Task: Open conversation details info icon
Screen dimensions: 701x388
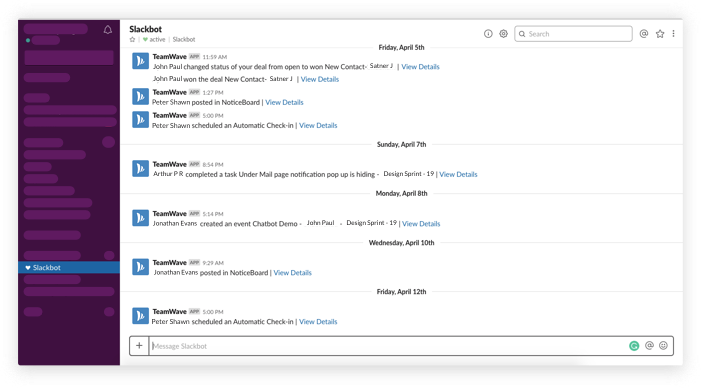Action: coord(488,34)
